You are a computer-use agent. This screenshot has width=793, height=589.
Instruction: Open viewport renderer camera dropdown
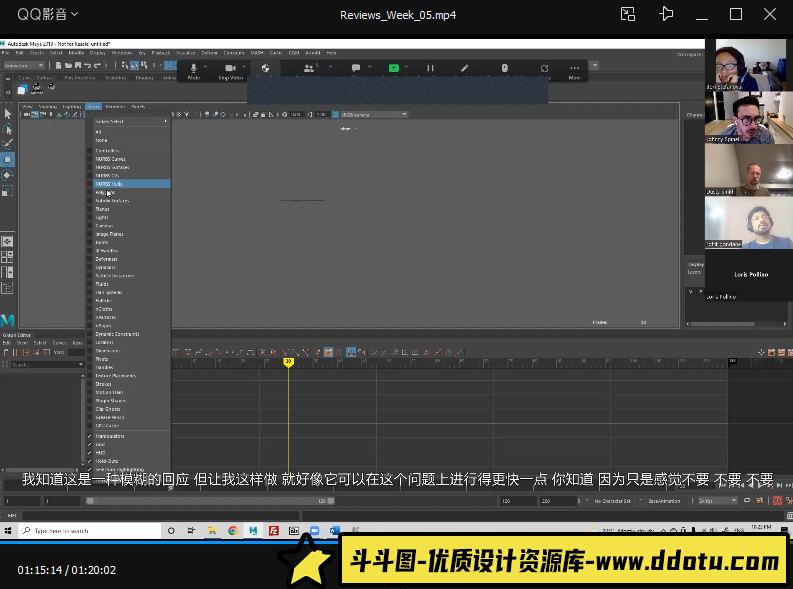pos(374,115)
